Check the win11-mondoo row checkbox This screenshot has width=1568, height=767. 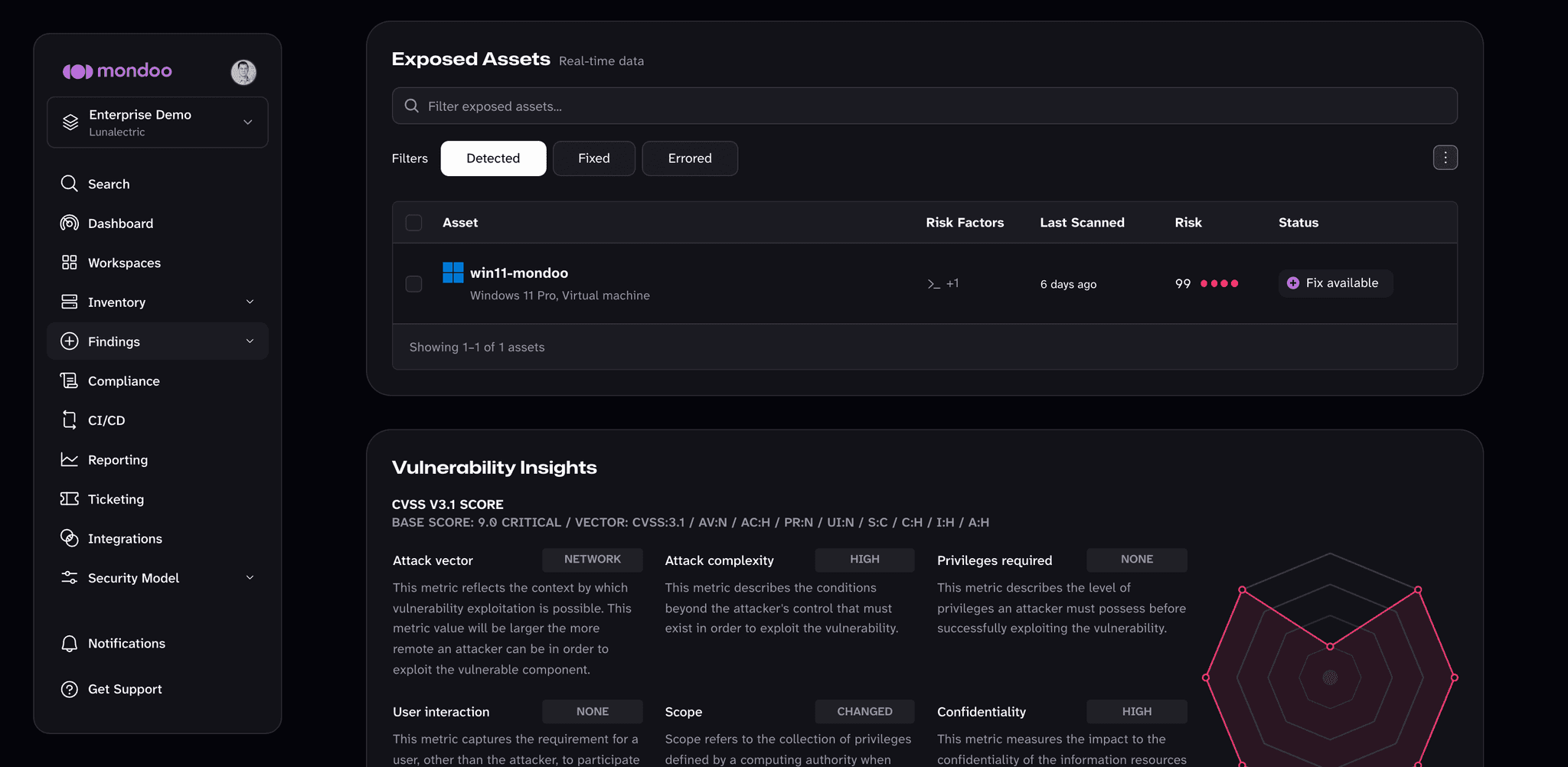point(413,284)
